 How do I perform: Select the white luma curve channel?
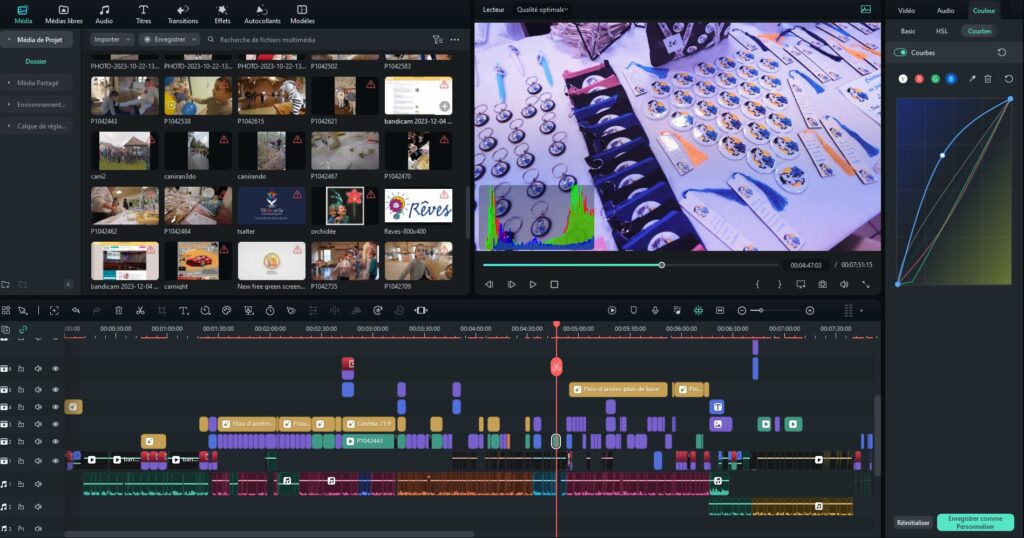903,79
